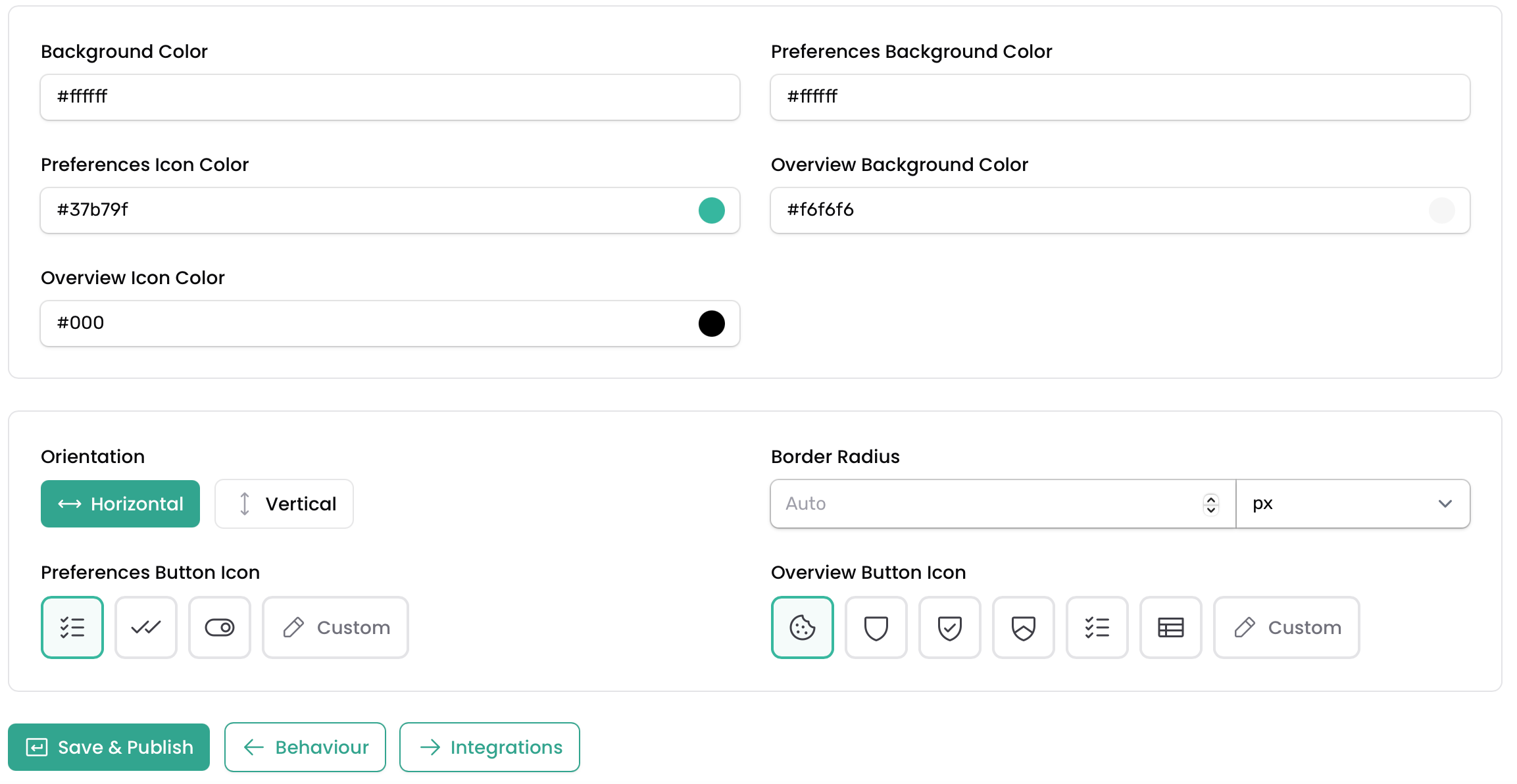1517x784 pixels.
Task: Go back to the Behaviour step
Action: pos(305,747)
